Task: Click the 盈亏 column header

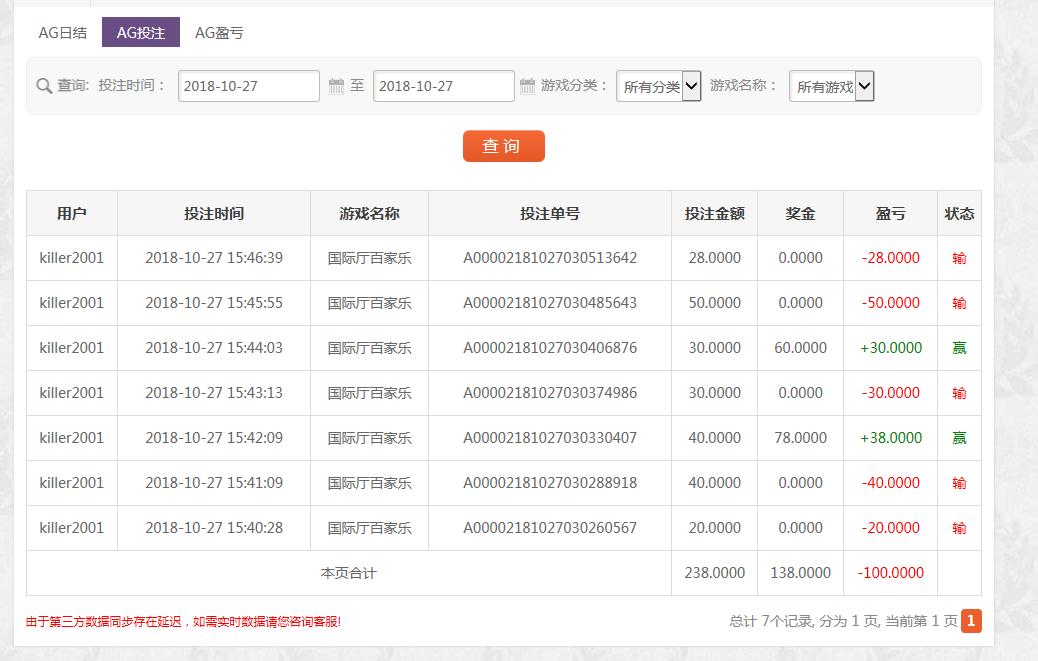Action: pyautogui.click(x=890, y=213)
